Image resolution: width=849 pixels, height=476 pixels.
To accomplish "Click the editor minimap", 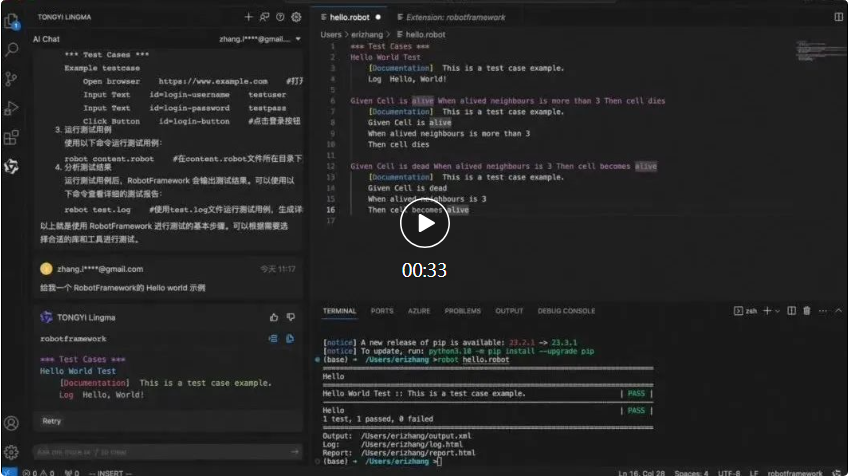I will (821, 50).
